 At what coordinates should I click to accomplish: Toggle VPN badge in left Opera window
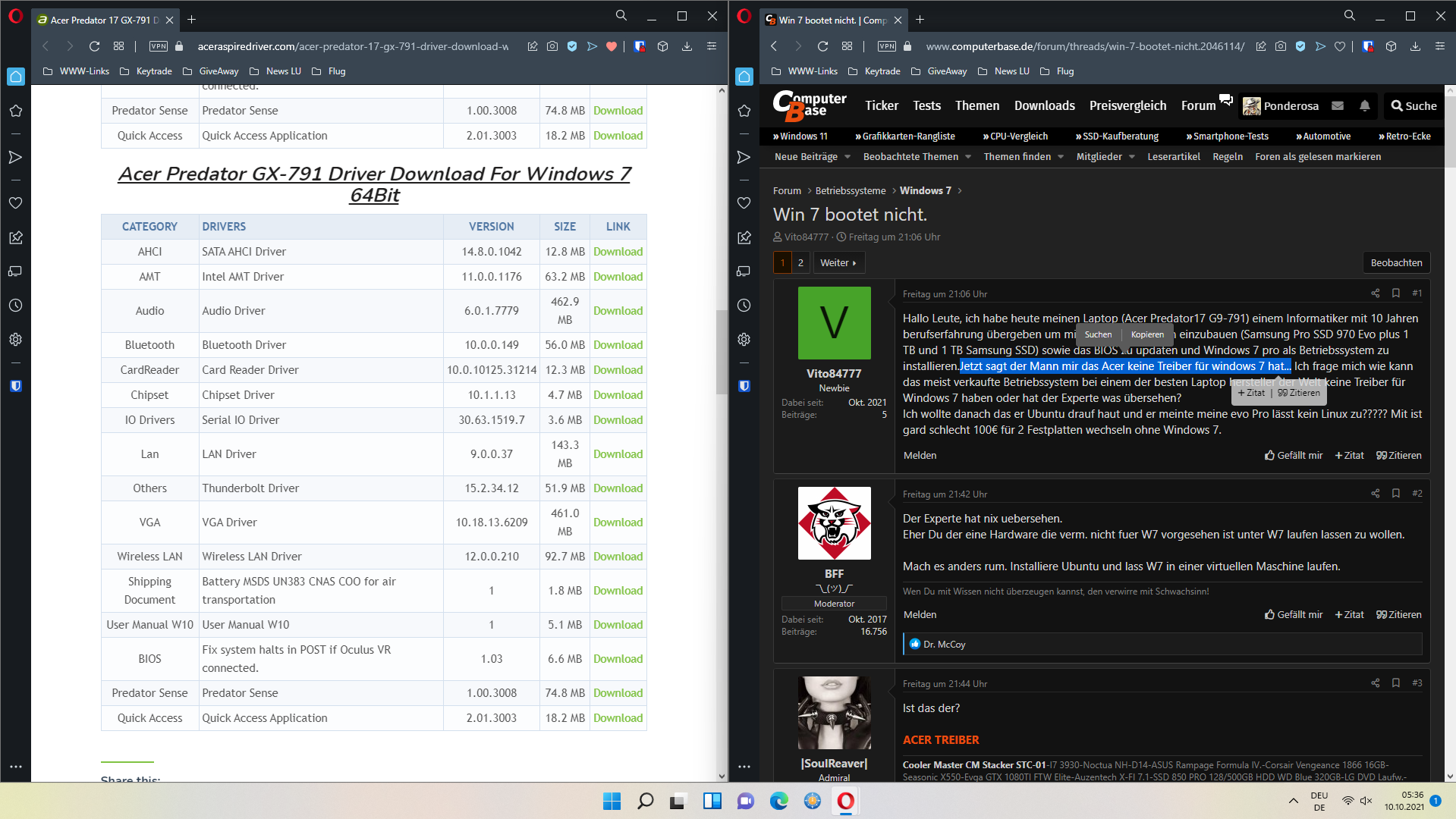(158, 46)
